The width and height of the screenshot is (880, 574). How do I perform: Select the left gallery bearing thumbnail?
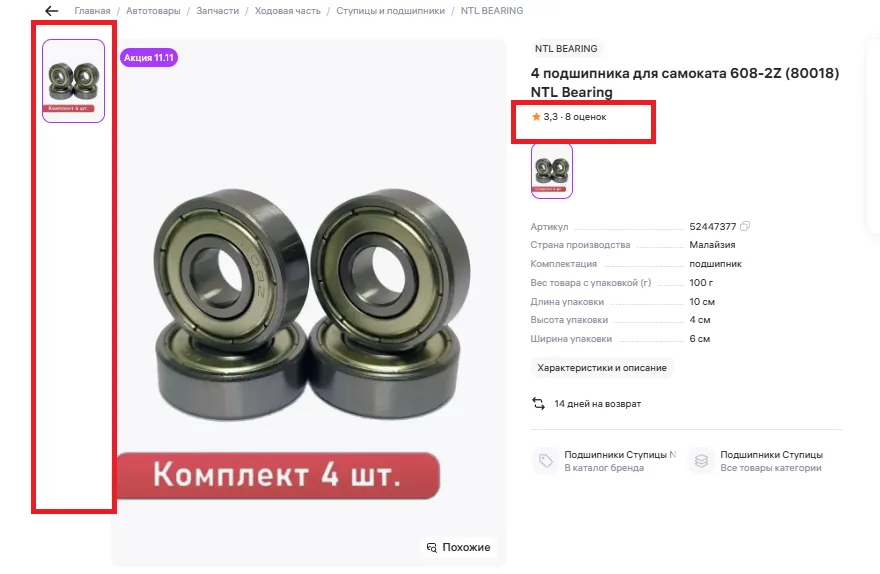click(x=74, y=81)
